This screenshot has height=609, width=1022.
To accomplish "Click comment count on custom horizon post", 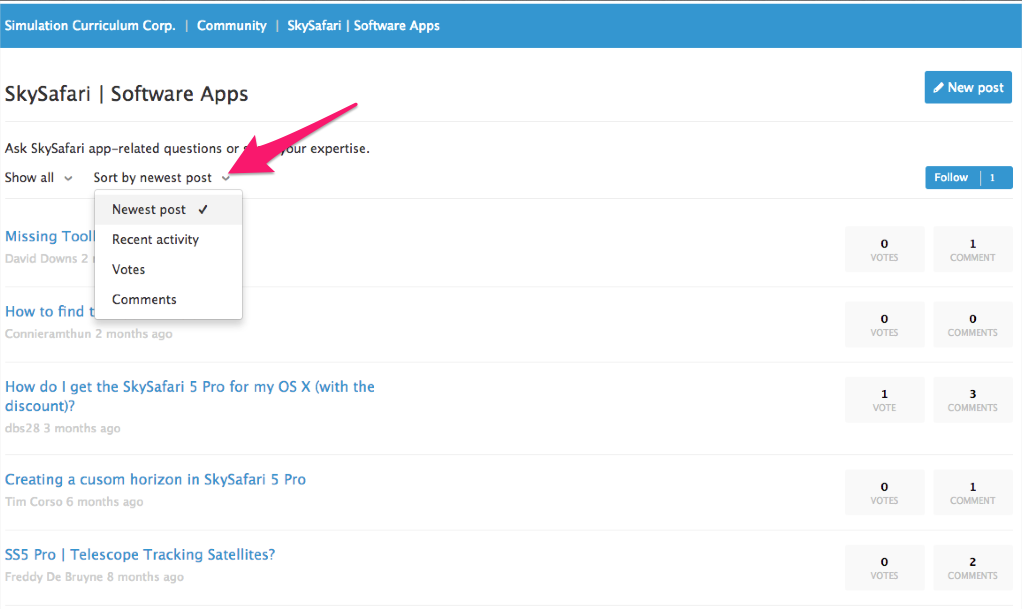I will pos(972,492).
